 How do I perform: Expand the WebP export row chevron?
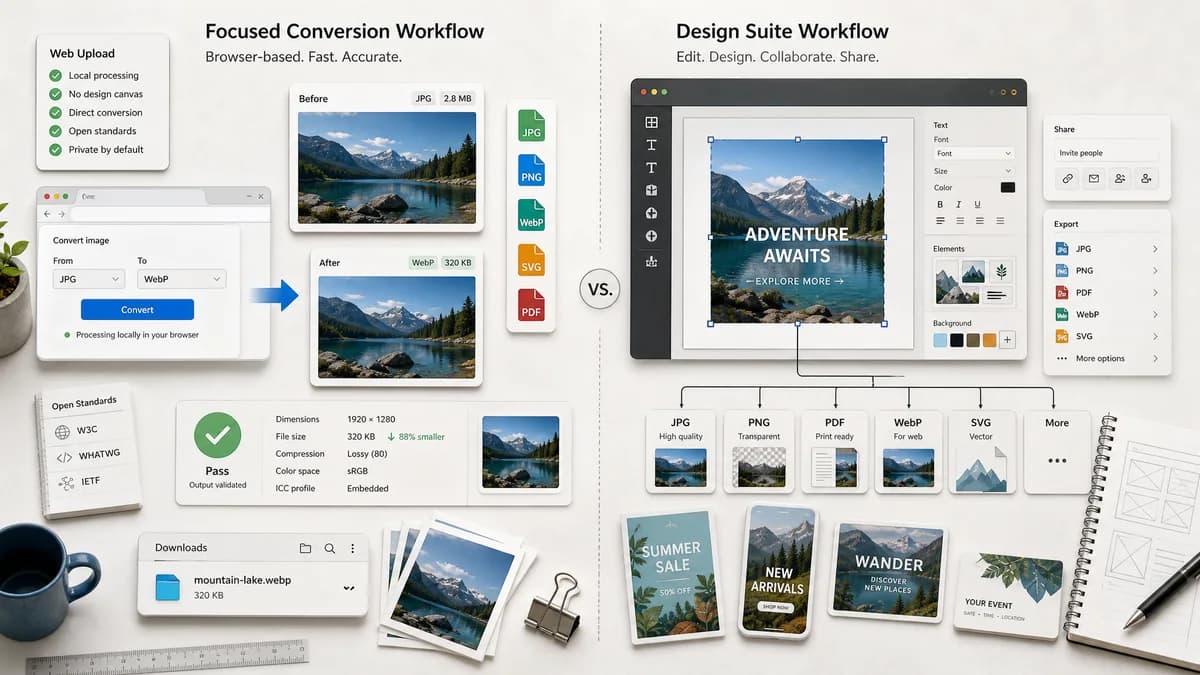coord(1155,315)
